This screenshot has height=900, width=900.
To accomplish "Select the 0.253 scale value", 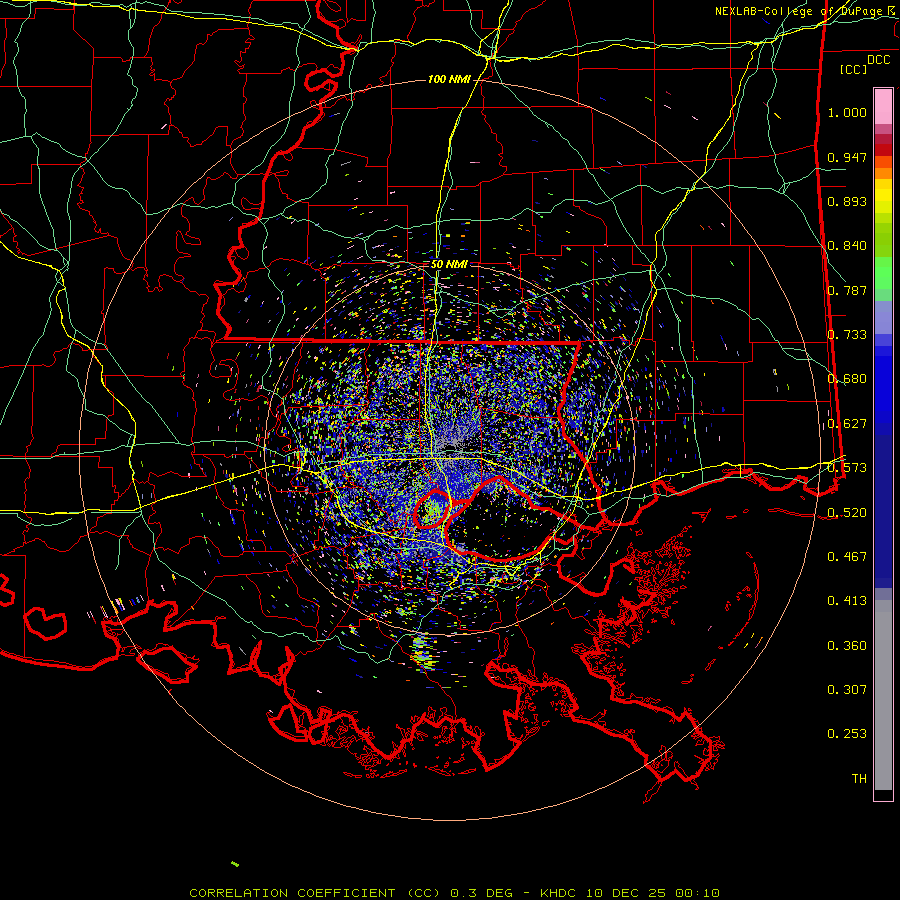I will [847, 734].
